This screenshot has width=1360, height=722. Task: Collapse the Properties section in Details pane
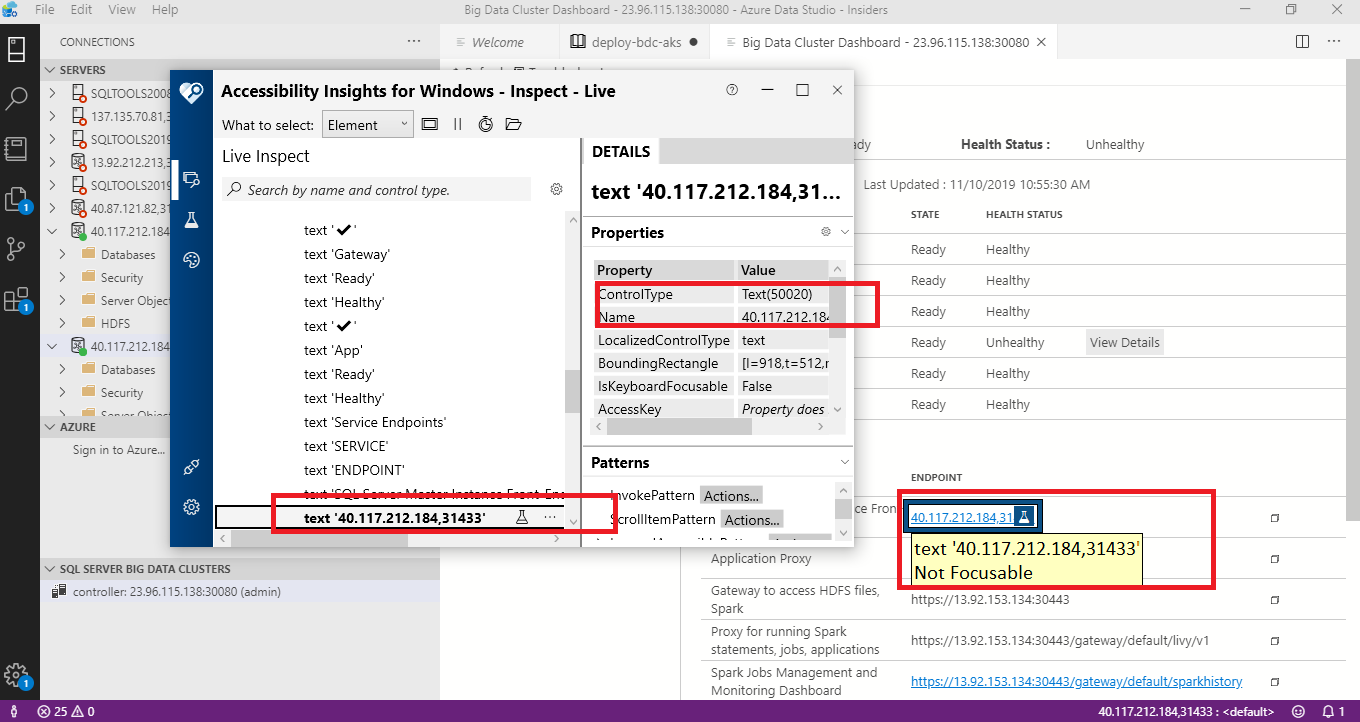[x=845, y=232]
